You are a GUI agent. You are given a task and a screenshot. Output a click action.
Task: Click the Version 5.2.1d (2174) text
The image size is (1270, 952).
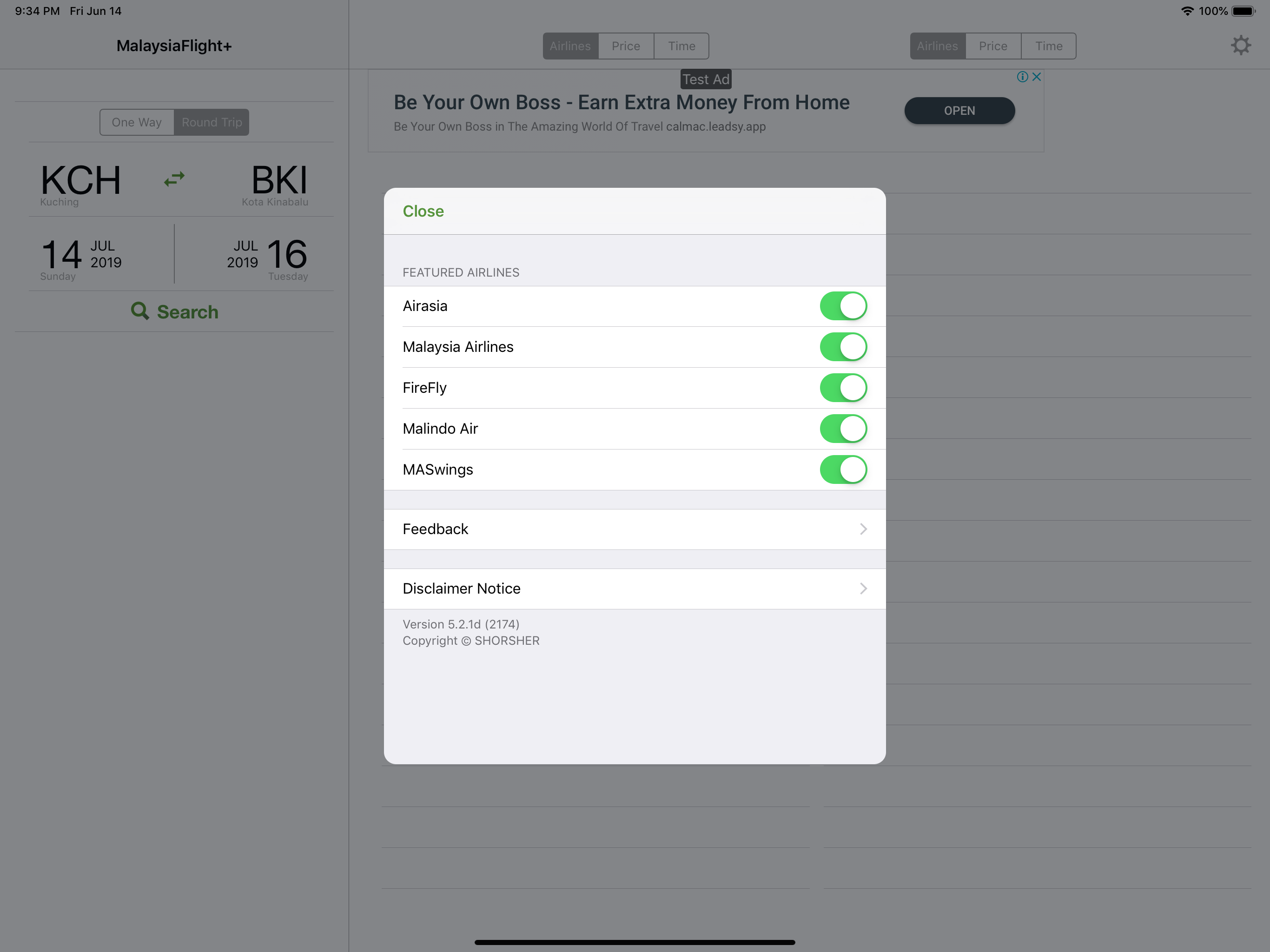point(461,624)
